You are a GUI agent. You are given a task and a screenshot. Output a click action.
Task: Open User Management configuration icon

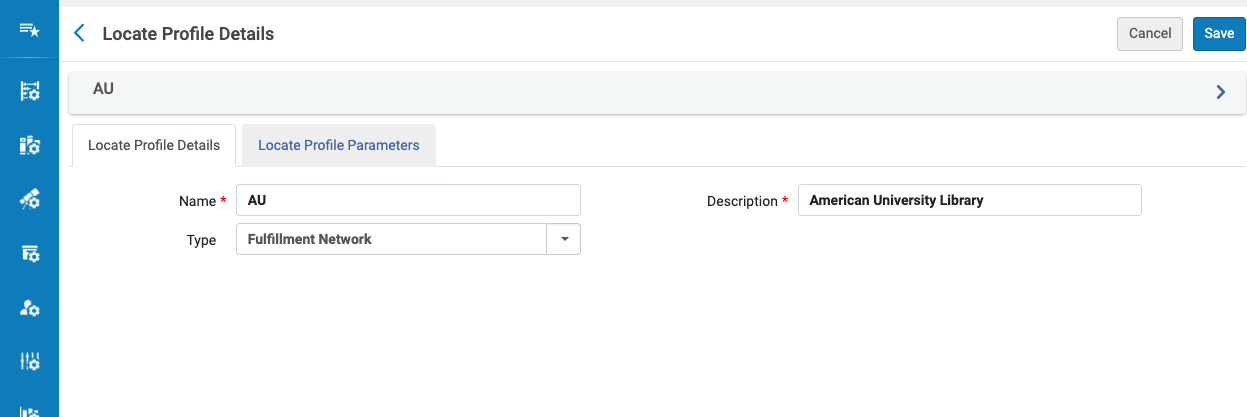[29, 308]
